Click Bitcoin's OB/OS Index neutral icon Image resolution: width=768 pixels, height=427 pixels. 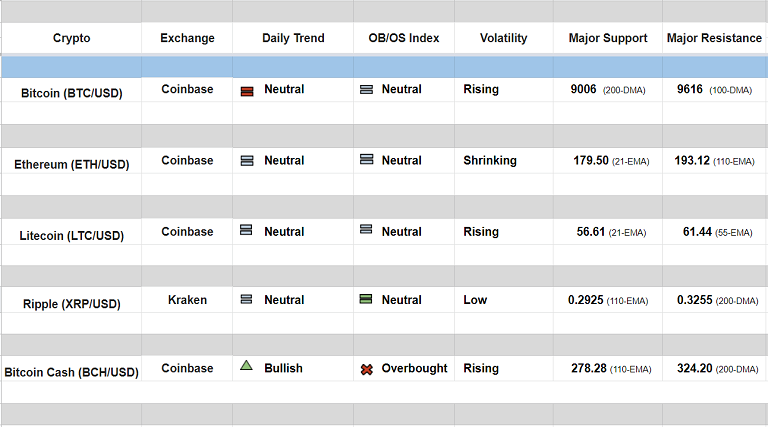click(x=366, y=90)
